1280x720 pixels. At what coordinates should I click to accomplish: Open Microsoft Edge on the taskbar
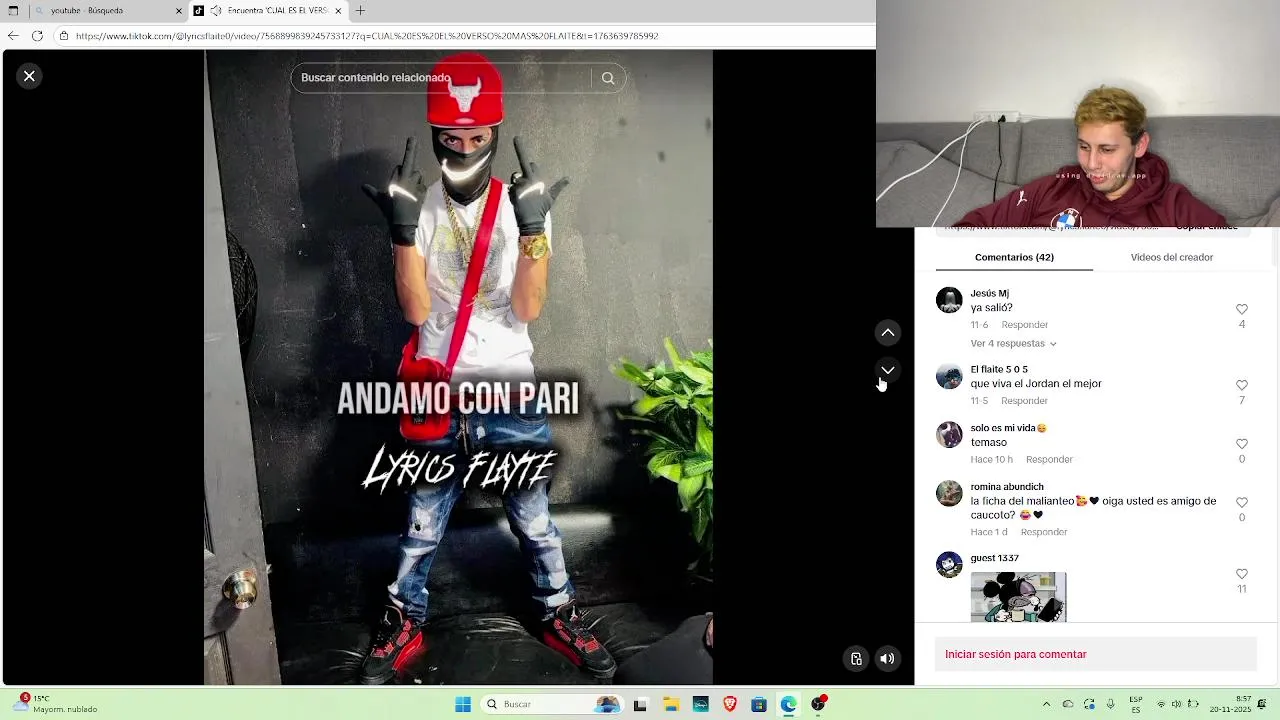(x=789, y=704)
